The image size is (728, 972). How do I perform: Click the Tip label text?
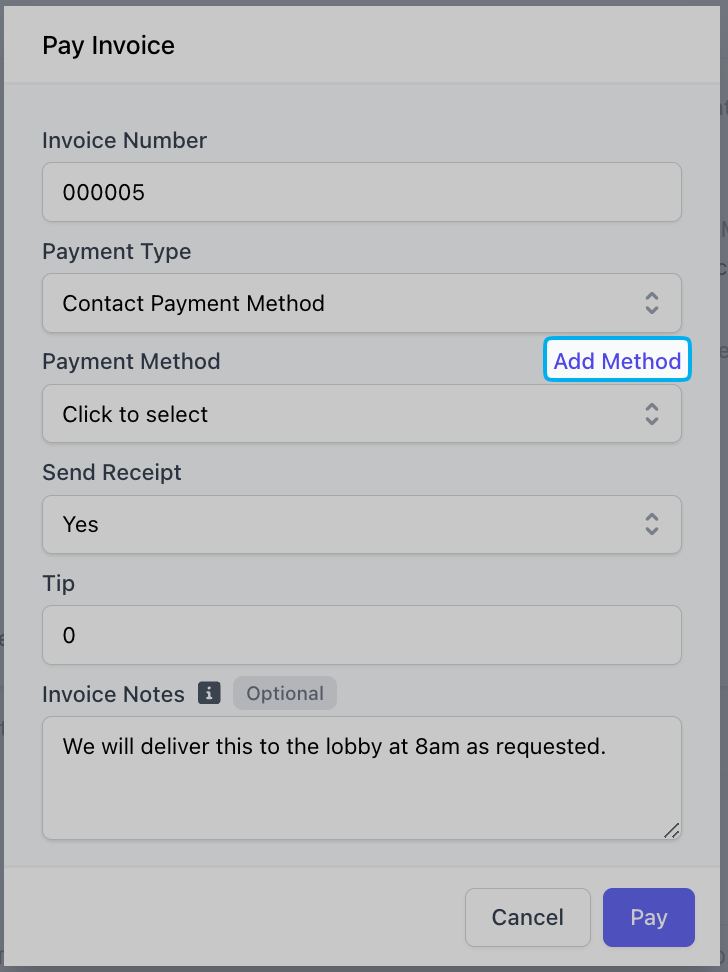tap(58, 584)
